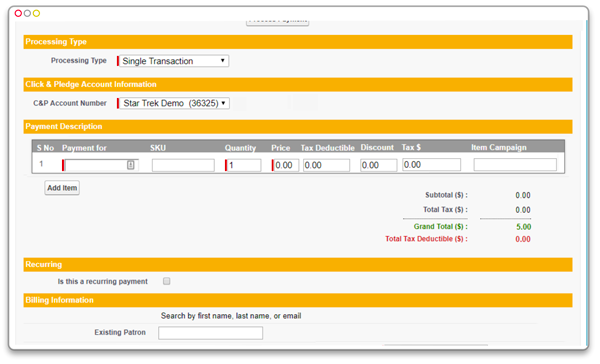
Task: Click the Add Item button
Action: (x=62, y=188)
